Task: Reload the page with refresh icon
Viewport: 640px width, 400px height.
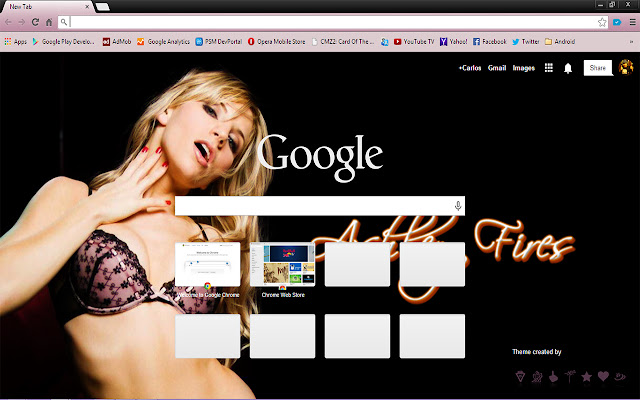Action: 36,22
